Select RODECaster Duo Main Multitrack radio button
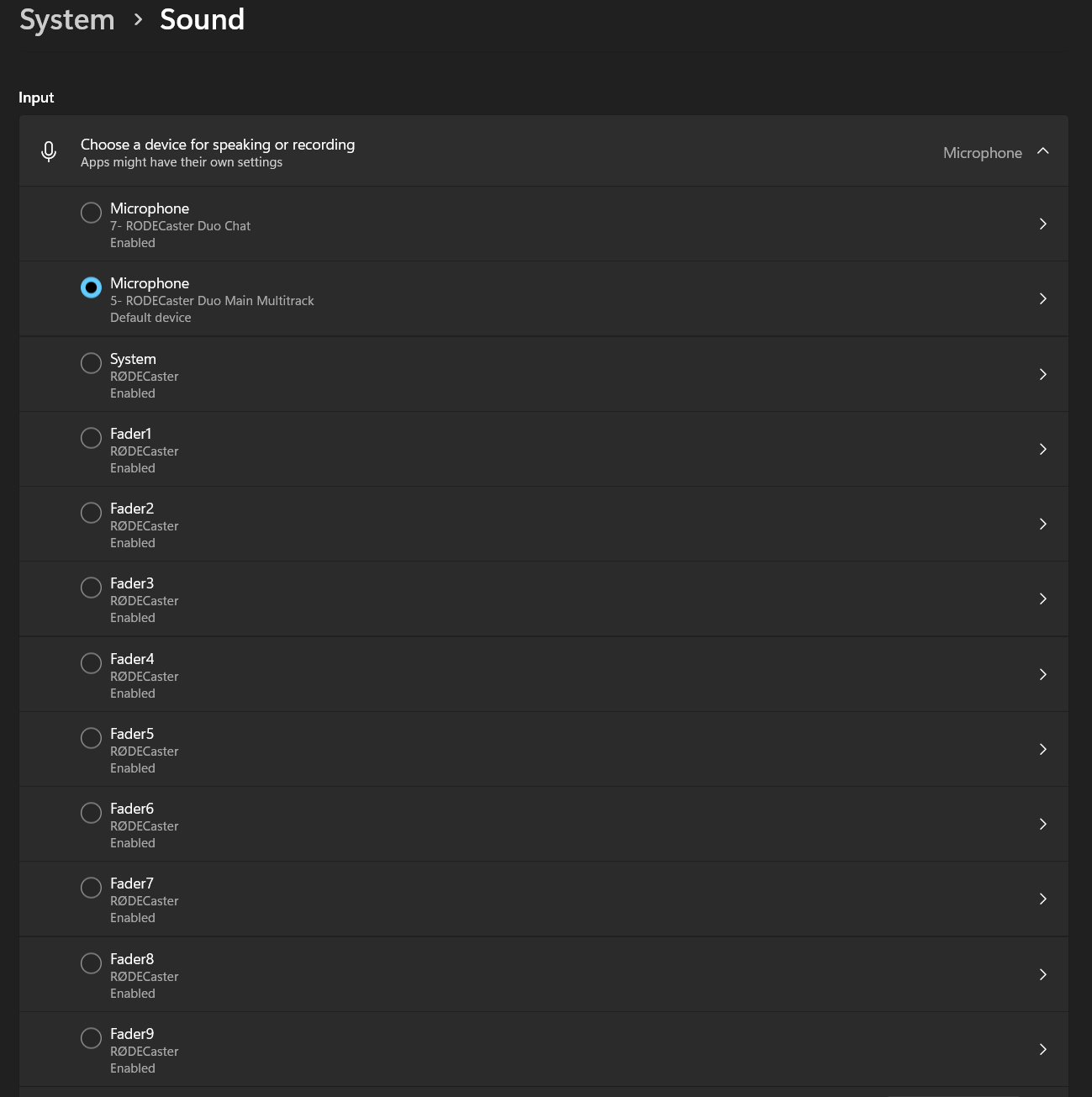 [91, 287]
